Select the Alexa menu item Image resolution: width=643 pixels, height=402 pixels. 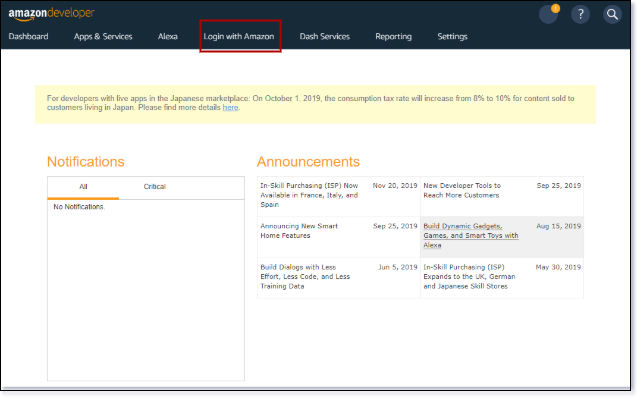(x=168, y=37)
